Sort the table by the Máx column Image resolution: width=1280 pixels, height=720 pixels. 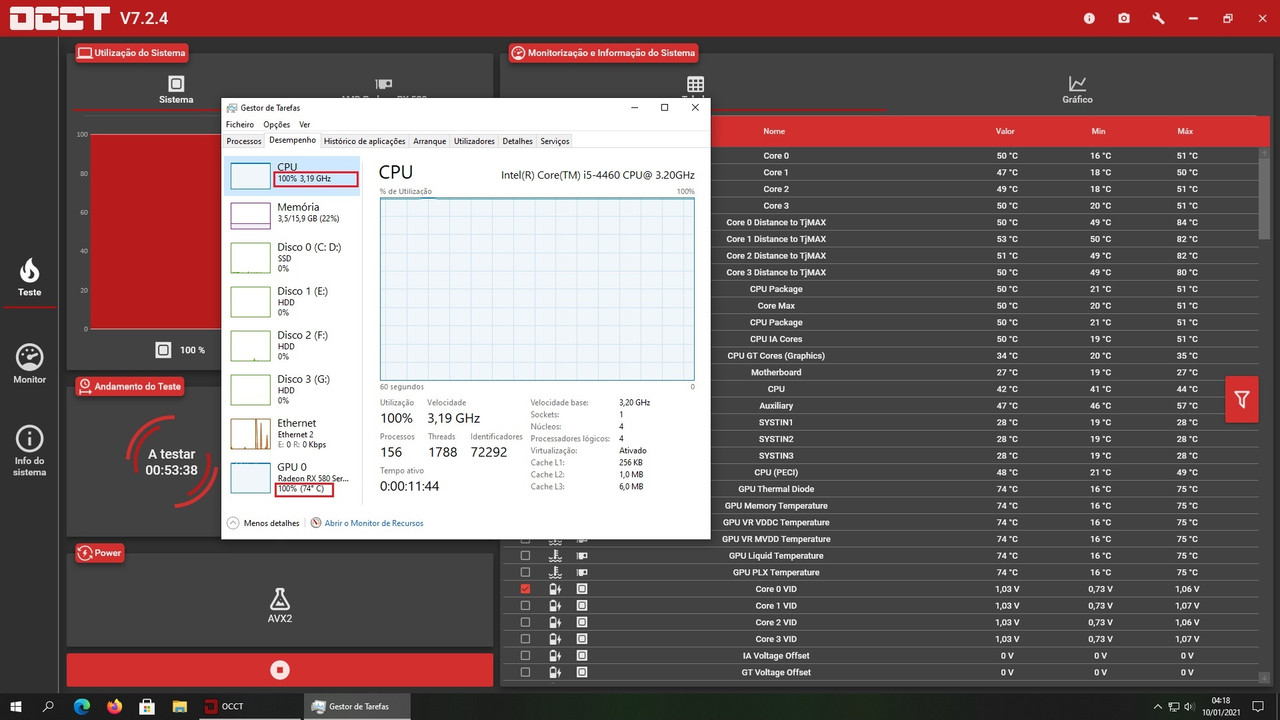[1186, 131]
